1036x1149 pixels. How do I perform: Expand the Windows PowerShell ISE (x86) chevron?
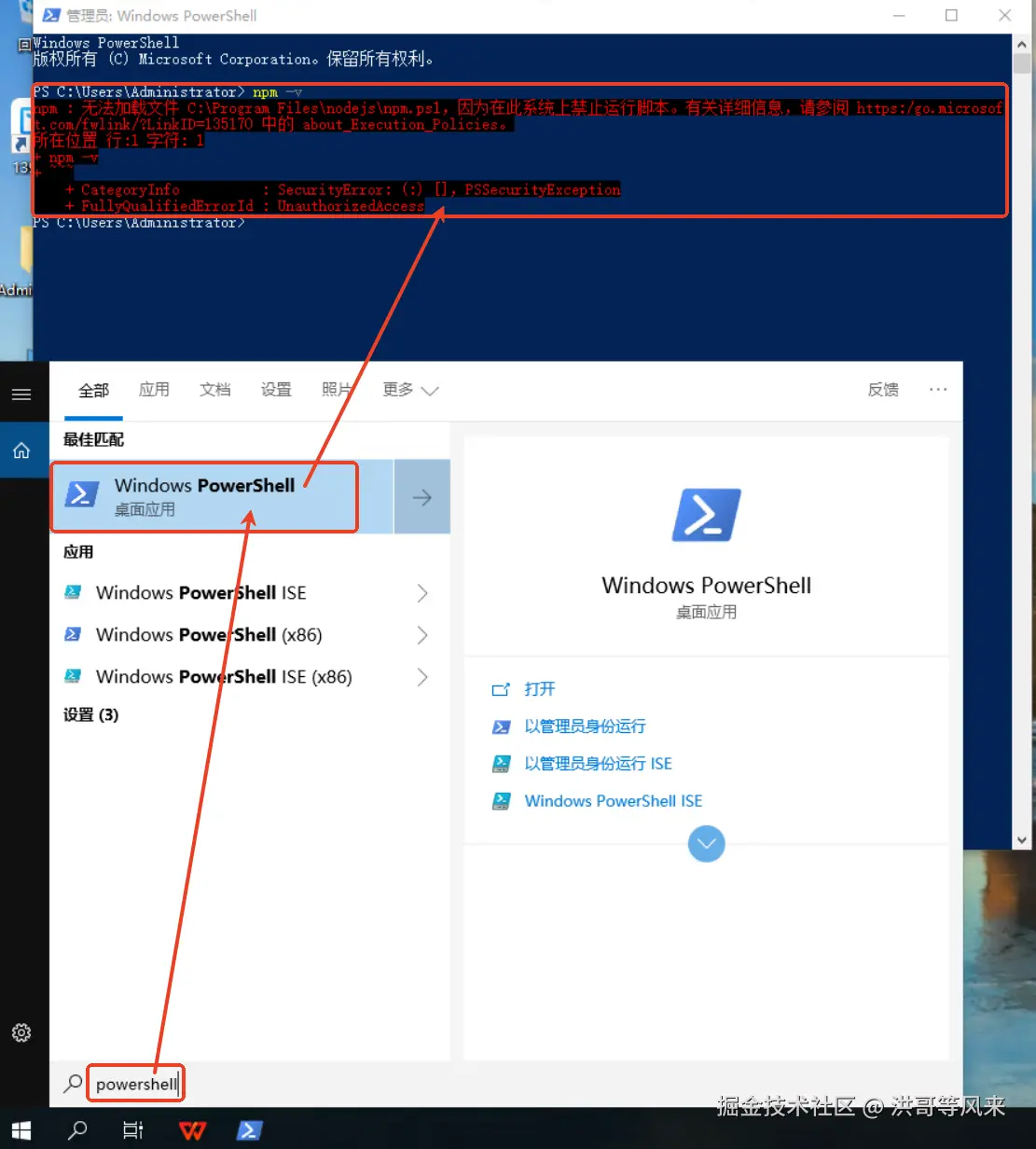[x=422, y=677]
